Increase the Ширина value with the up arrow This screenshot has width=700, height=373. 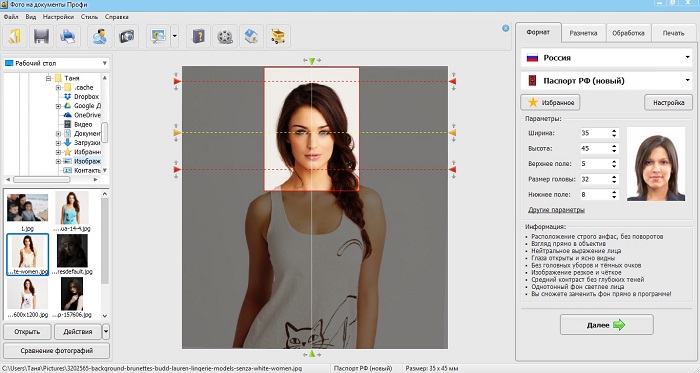(614, 131)
